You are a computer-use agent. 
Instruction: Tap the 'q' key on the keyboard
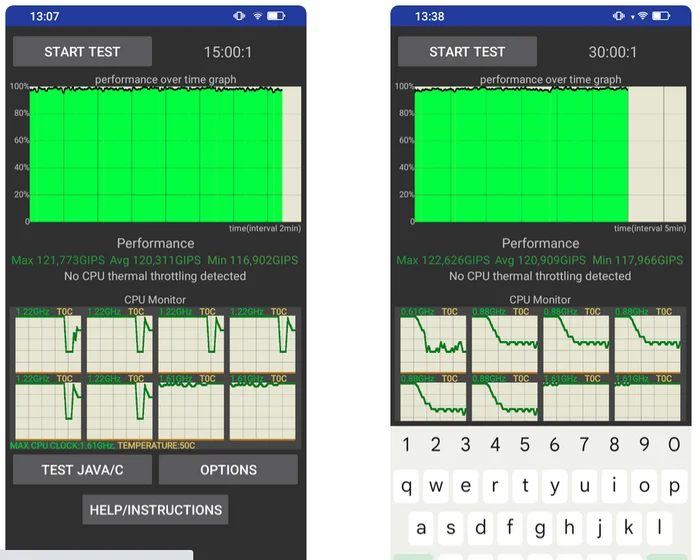pos(406,486)
